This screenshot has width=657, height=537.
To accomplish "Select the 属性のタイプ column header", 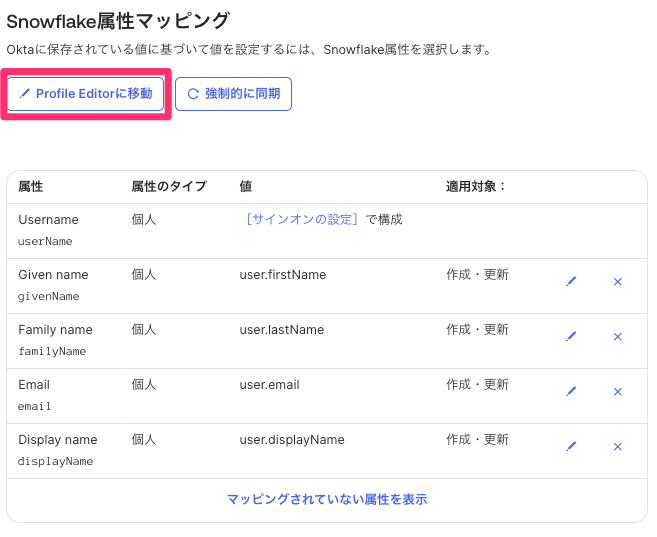I will pos(169,187).
